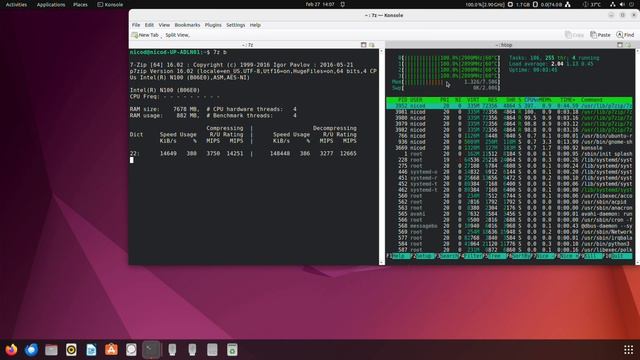Click the htop Swp usage meter
Viewport: 640px width, 360px height.
tap(446, 88)
